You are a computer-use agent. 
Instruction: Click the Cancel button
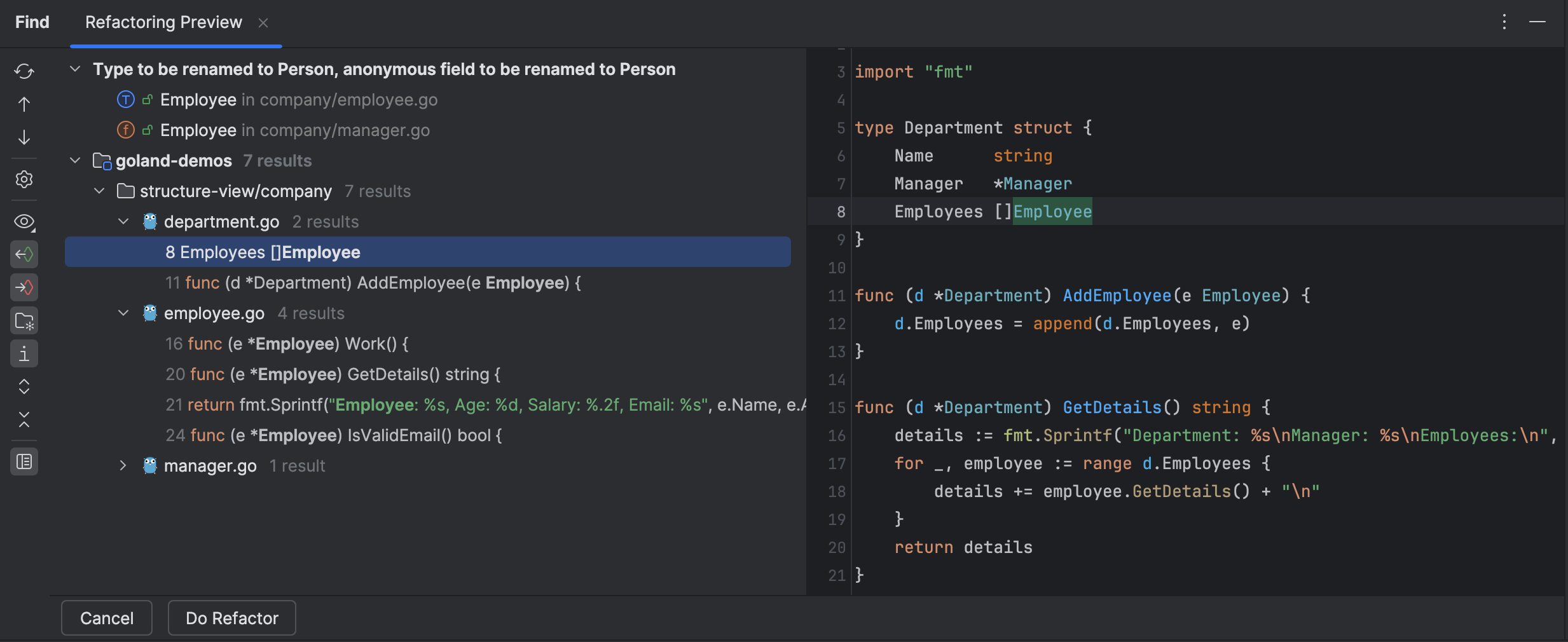106,617
